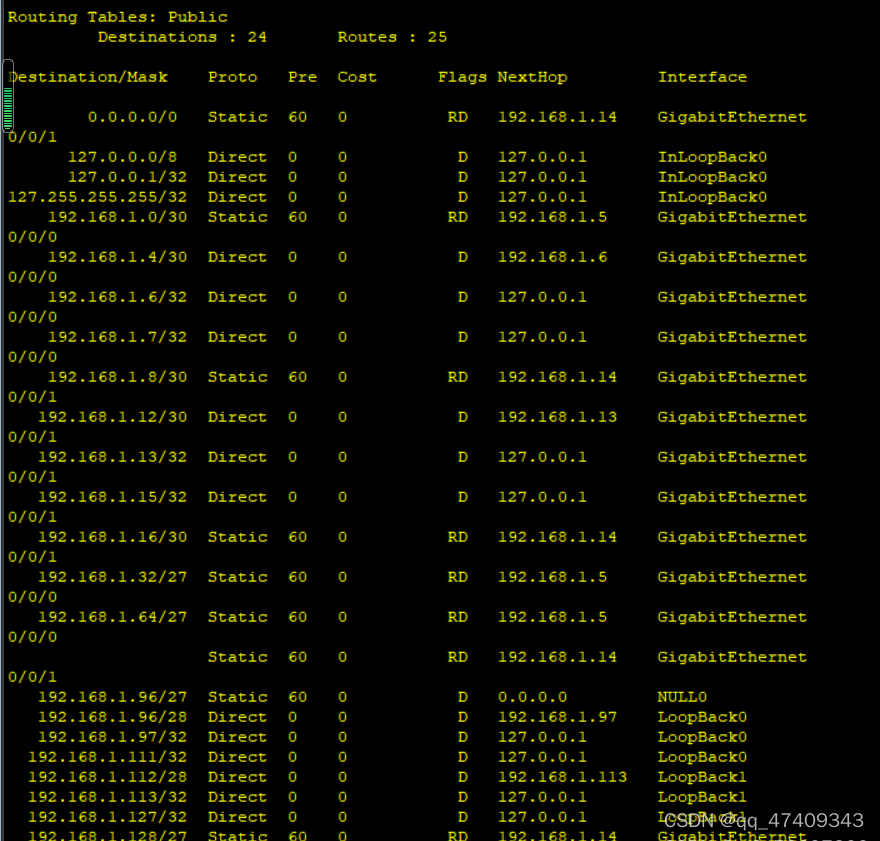Click 'Direct' in the 192.168.1.15/32 row

238,497
